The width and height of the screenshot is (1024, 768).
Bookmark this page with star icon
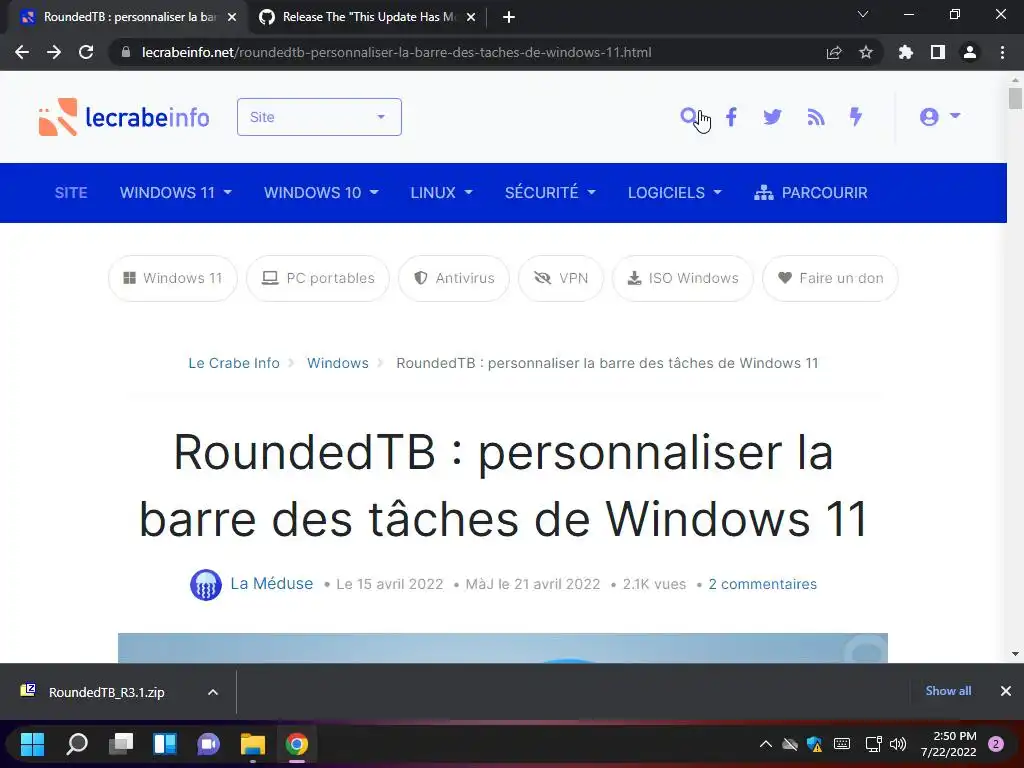(866, 52)
